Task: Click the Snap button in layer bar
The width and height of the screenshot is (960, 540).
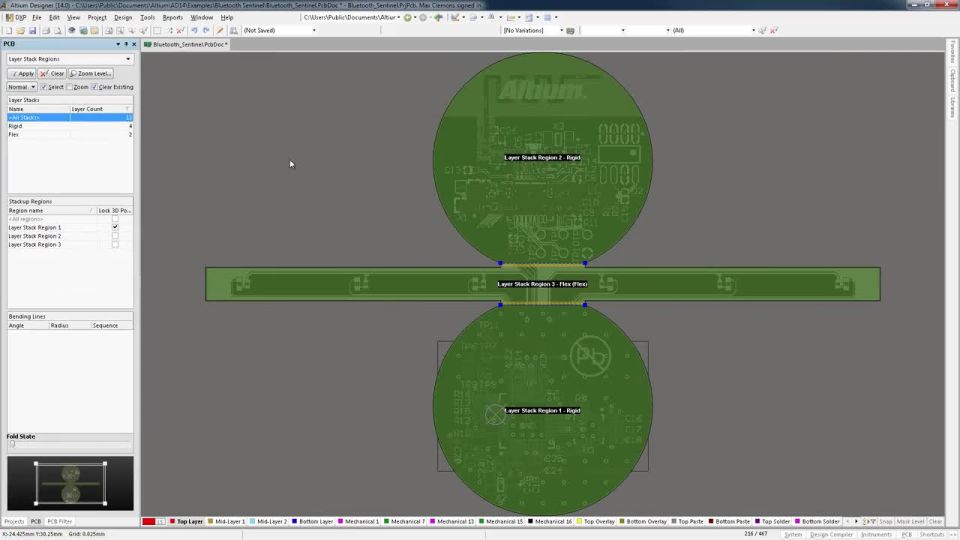Action: click(885, 522)
